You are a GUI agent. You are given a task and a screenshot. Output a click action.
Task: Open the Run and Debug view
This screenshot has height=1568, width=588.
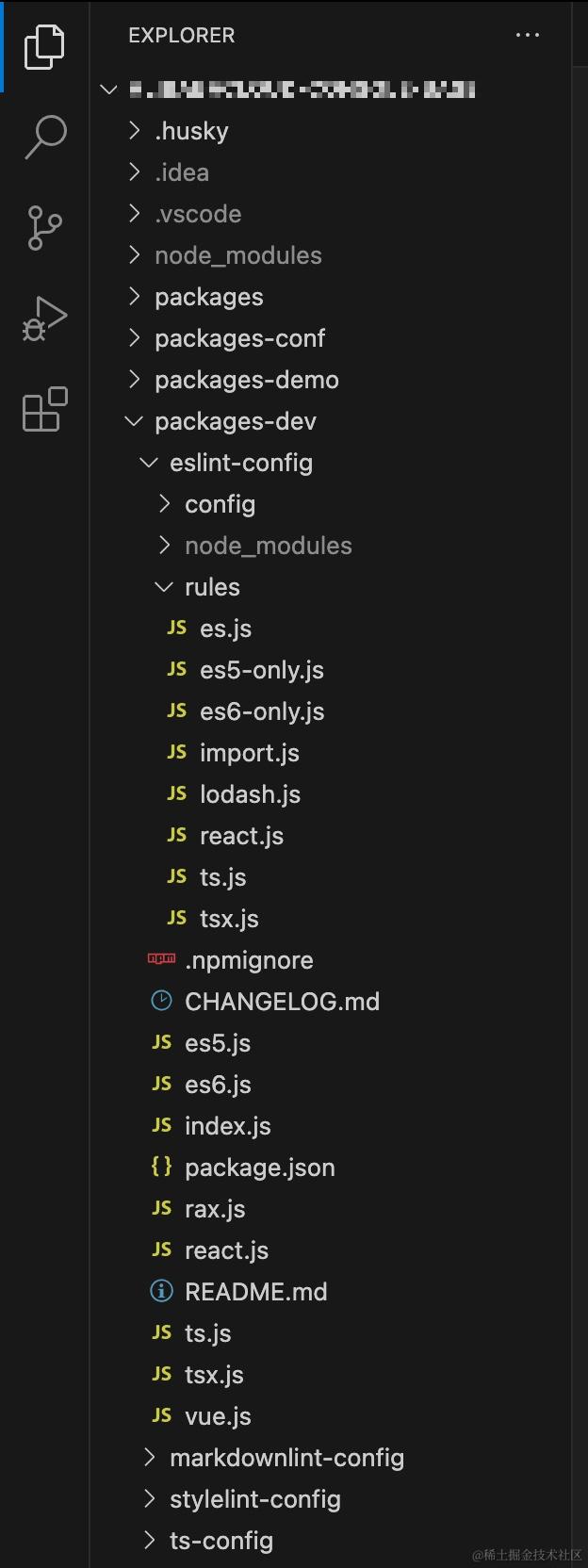44,318
